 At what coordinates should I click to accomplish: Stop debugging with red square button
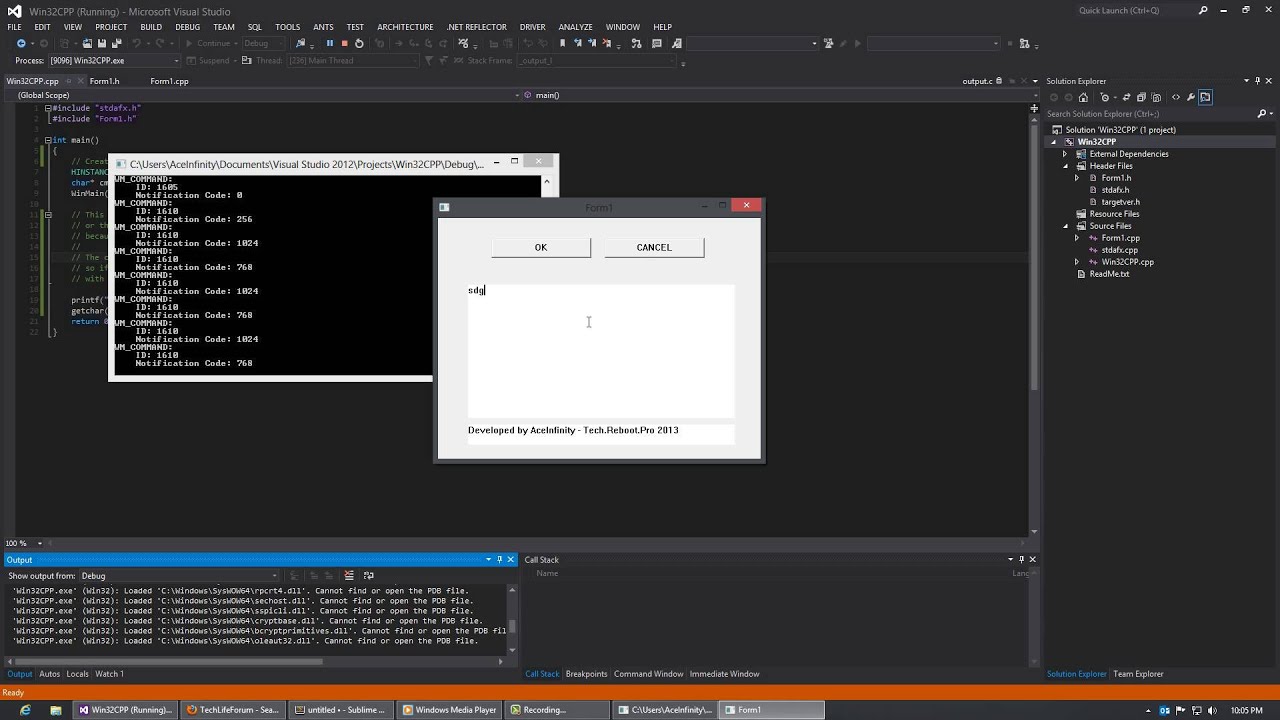coord(344,43)
